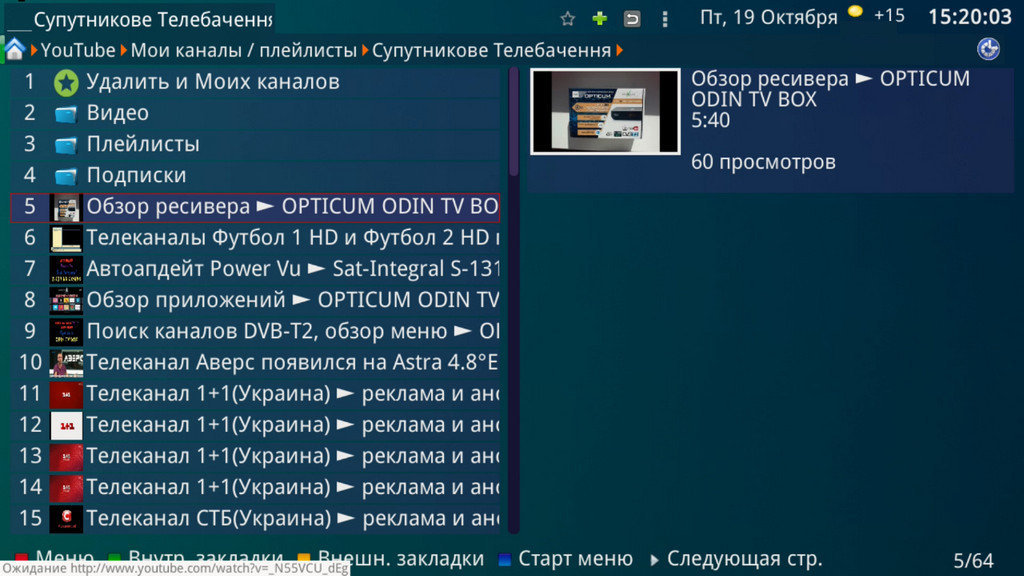1024x576 pixels.
Task: Open the Видео folder
Action: click(117, 113)
